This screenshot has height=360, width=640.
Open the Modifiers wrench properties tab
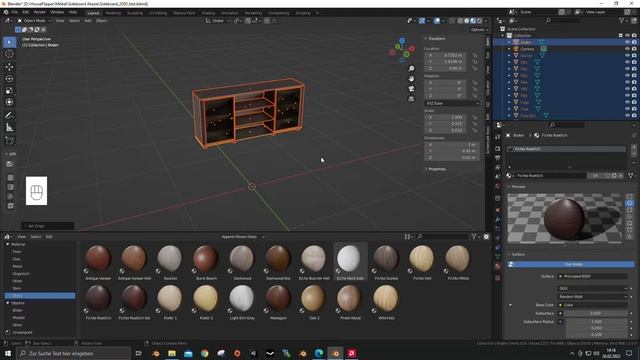click(x=498, y=220)
